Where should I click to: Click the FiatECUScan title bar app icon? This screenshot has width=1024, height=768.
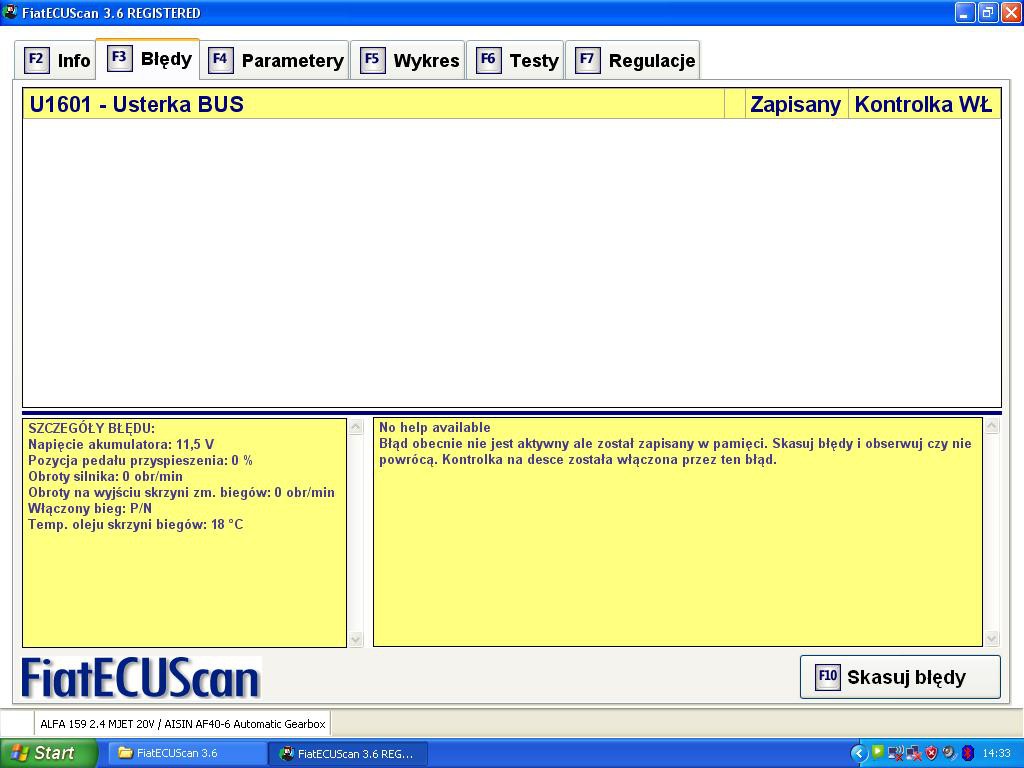[x=10, y=12]
